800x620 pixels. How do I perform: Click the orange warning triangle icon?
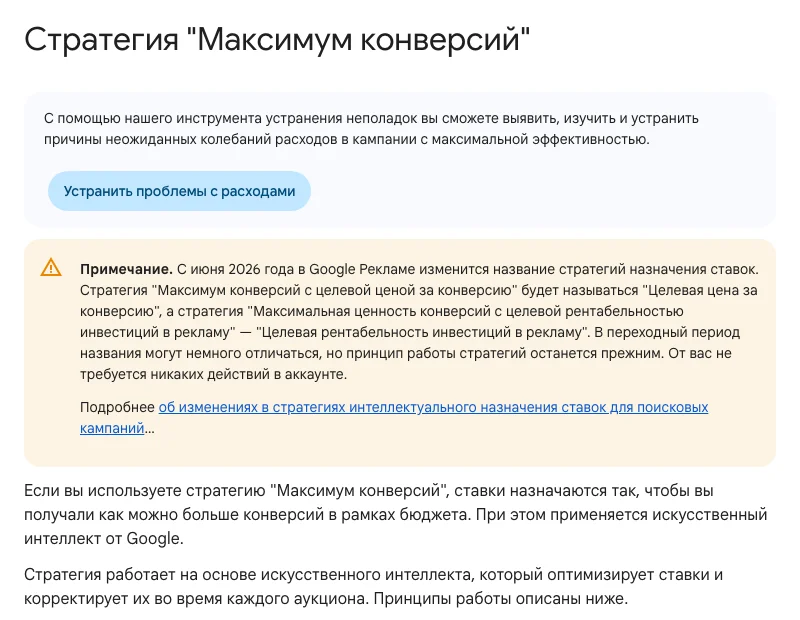pos(51,268)
